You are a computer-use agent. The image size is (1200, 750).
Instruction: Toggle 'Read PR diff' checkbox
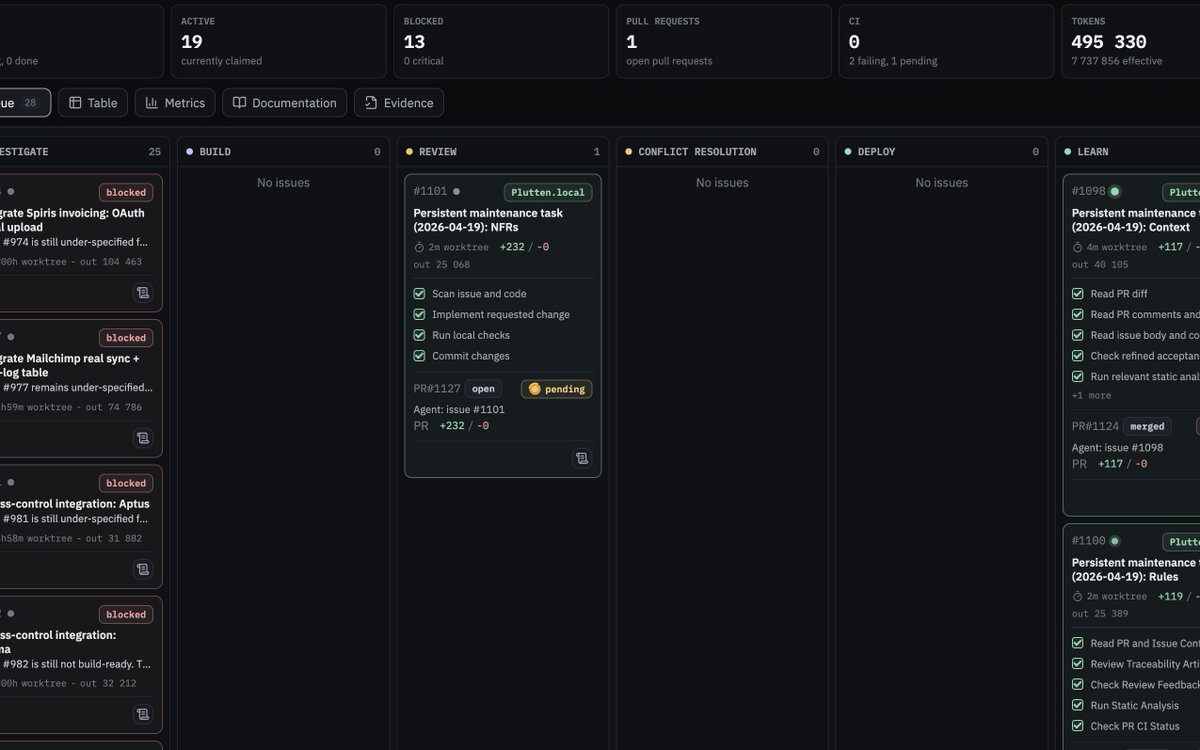(1078, 294)
